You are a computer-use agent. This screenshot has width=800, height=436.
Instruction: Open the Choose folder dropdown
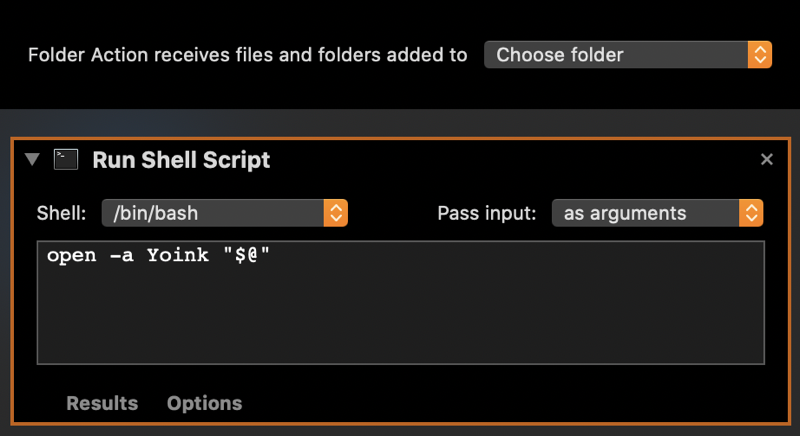tap(628, 55)
